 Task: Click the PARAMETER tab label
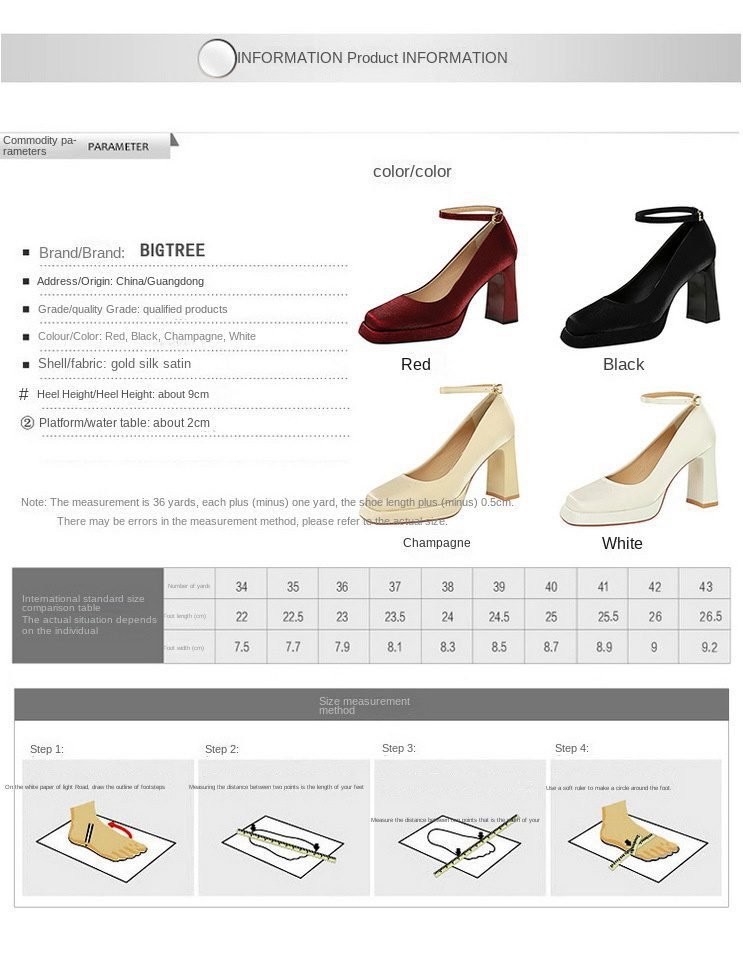pyautogui.click(x=118, y=147)
